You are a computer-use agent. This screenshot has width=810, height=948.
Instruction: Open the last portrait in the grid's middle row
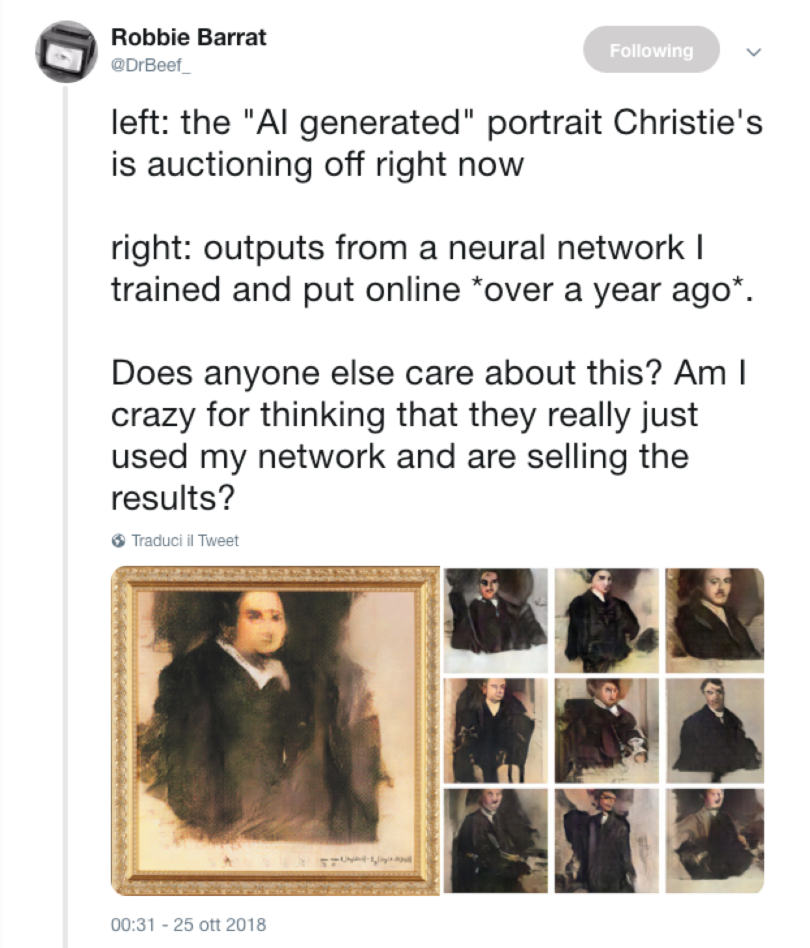coord(714,727)
